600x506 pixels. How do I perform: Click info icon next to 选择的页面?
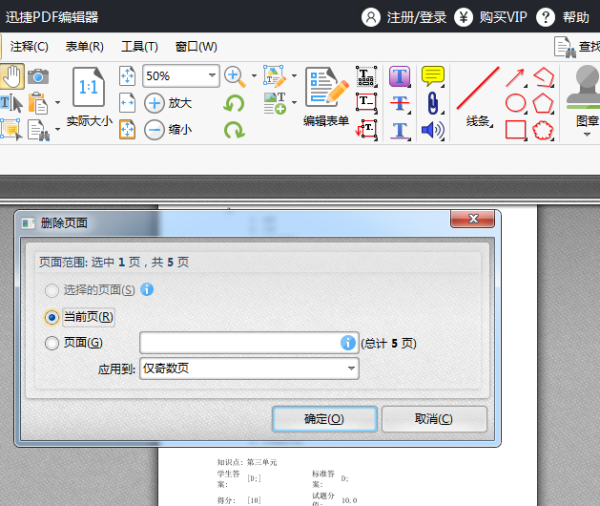click(147, 289)
